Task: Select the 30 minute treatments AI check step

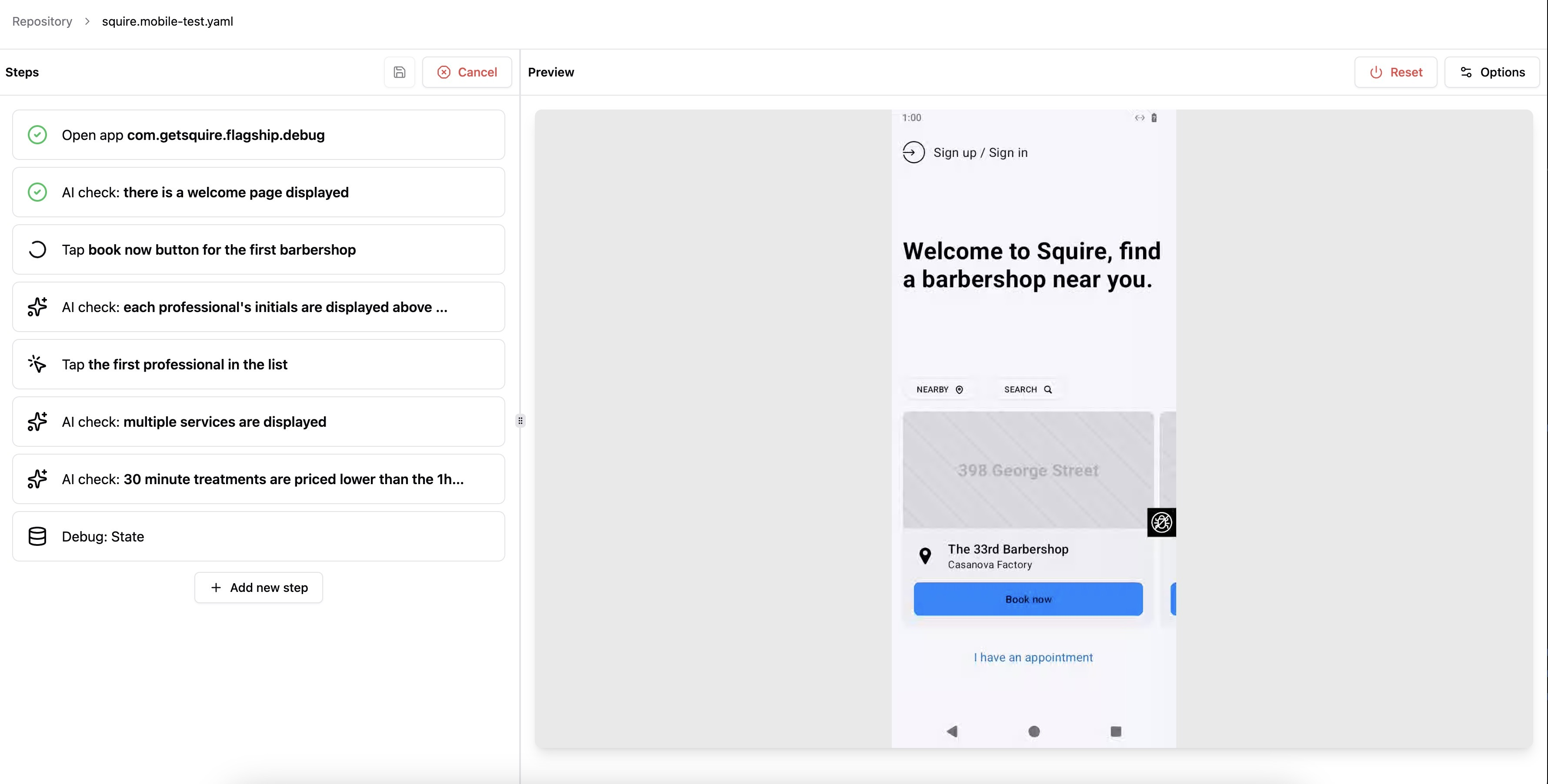Action: pyautogui.click(x=258, y=479)
